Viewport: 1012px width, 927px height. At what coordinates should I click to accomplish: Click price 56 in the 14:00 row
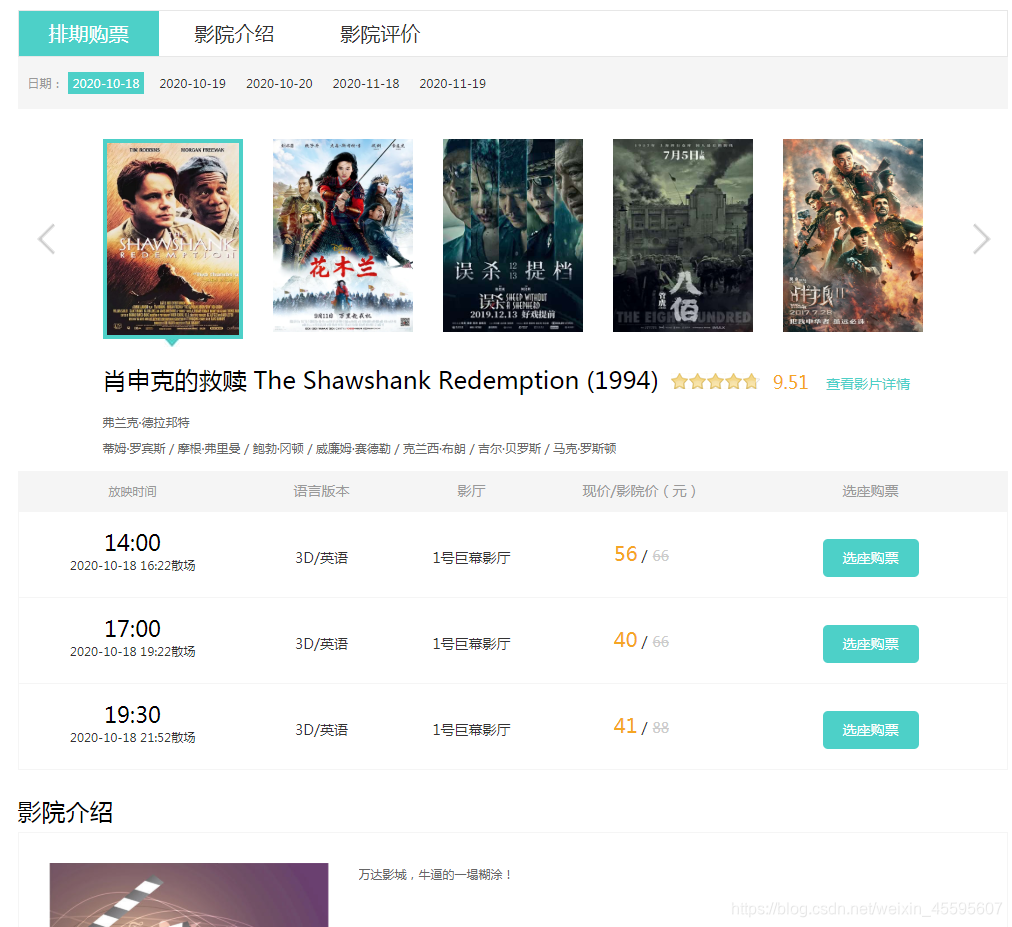[625, 554]
